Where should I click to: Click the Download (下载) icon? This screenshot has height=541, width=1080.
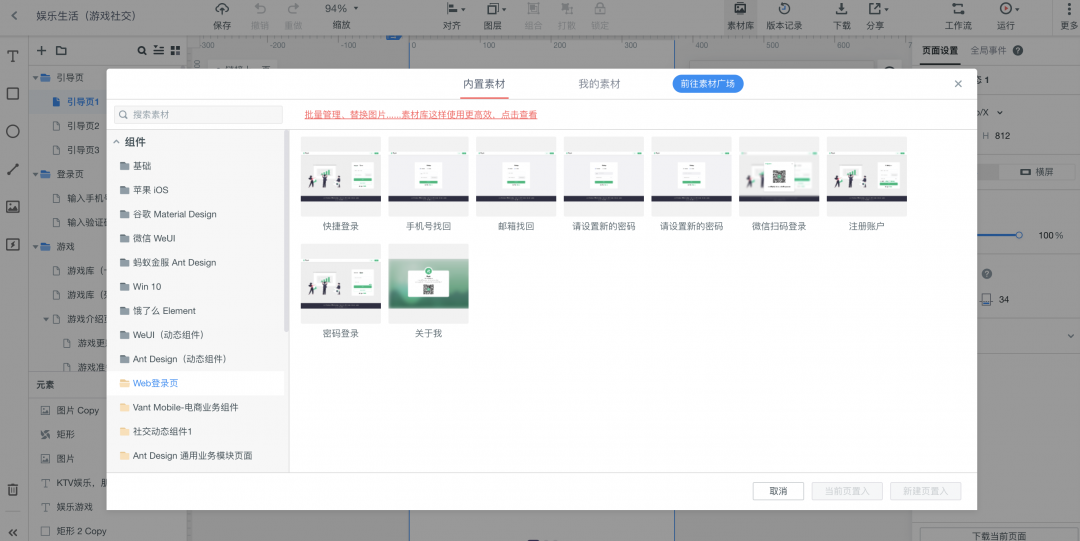(841, 9)
